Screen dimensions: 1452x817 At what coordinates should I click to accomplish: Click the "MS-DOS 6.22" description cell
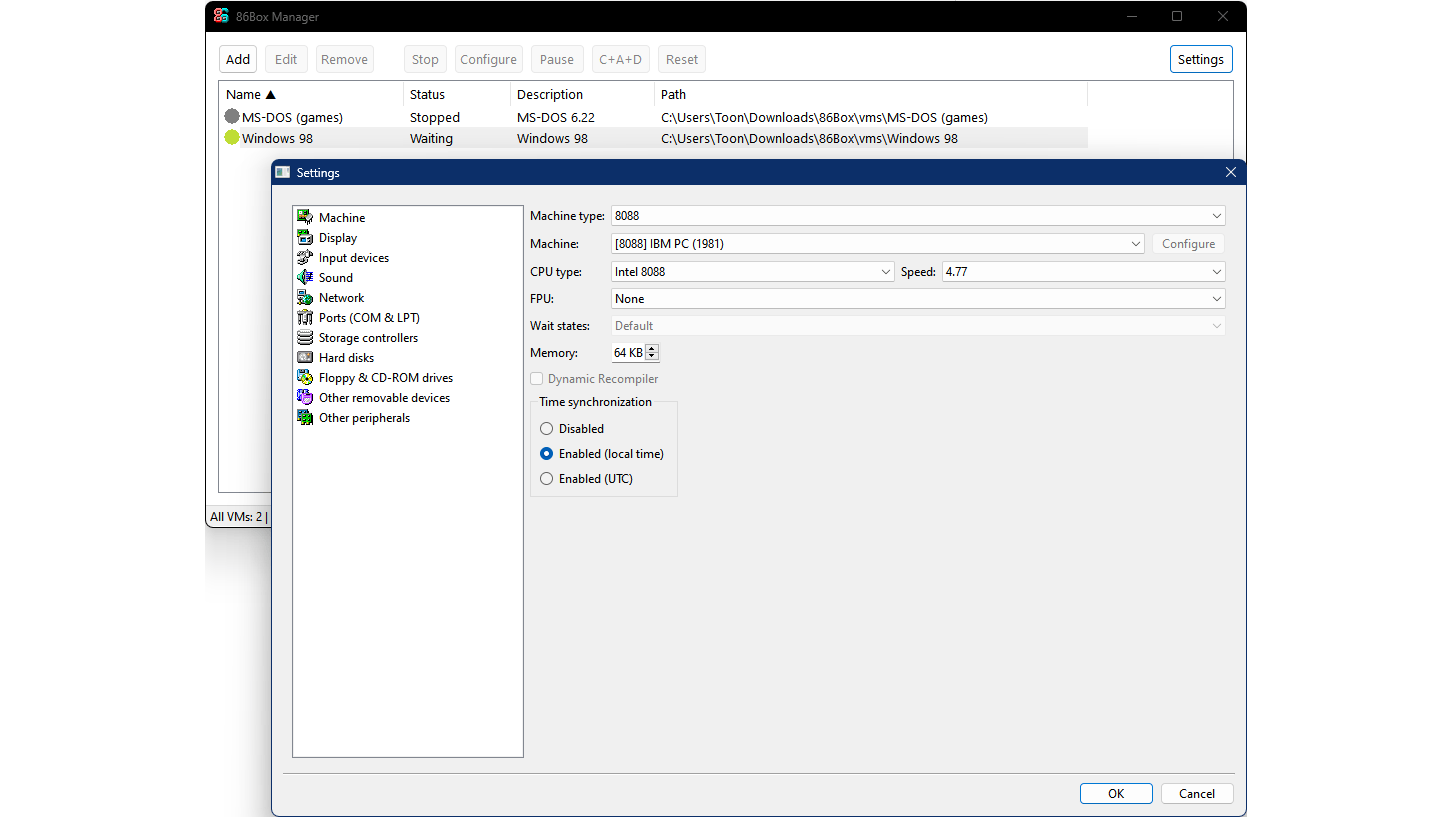[x=556, y=117]
